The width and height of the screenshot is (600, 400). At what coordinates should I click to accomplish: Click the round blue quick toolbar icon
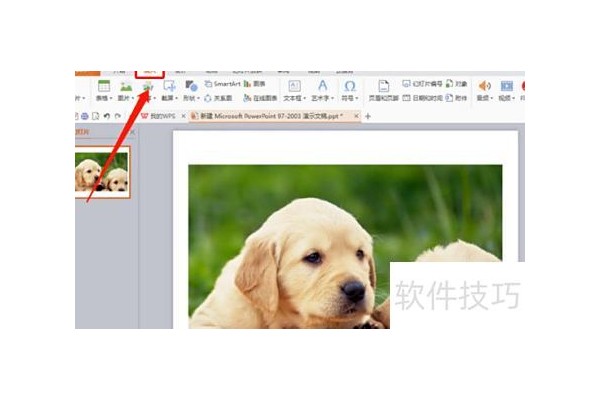[x=85, y=116]
